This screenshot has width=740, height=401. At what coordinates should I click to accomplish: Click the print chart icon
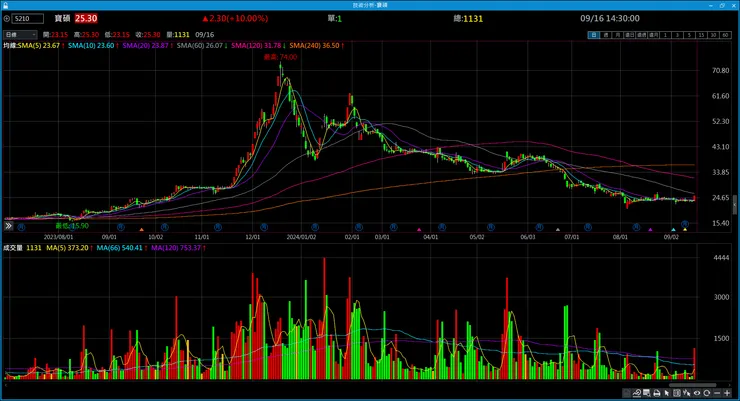click(657, 393)
